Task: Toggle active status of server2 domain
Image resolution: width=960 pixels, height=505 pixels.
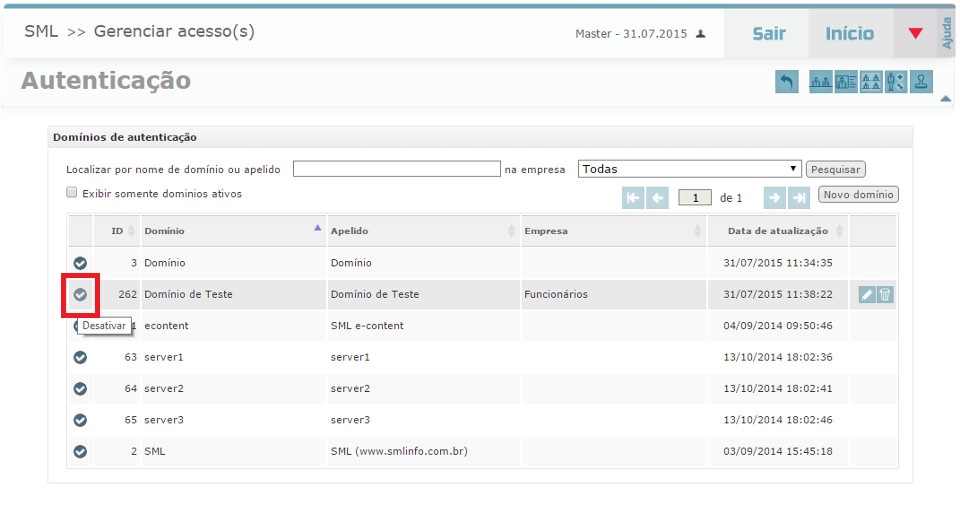Action: [80, 388]
